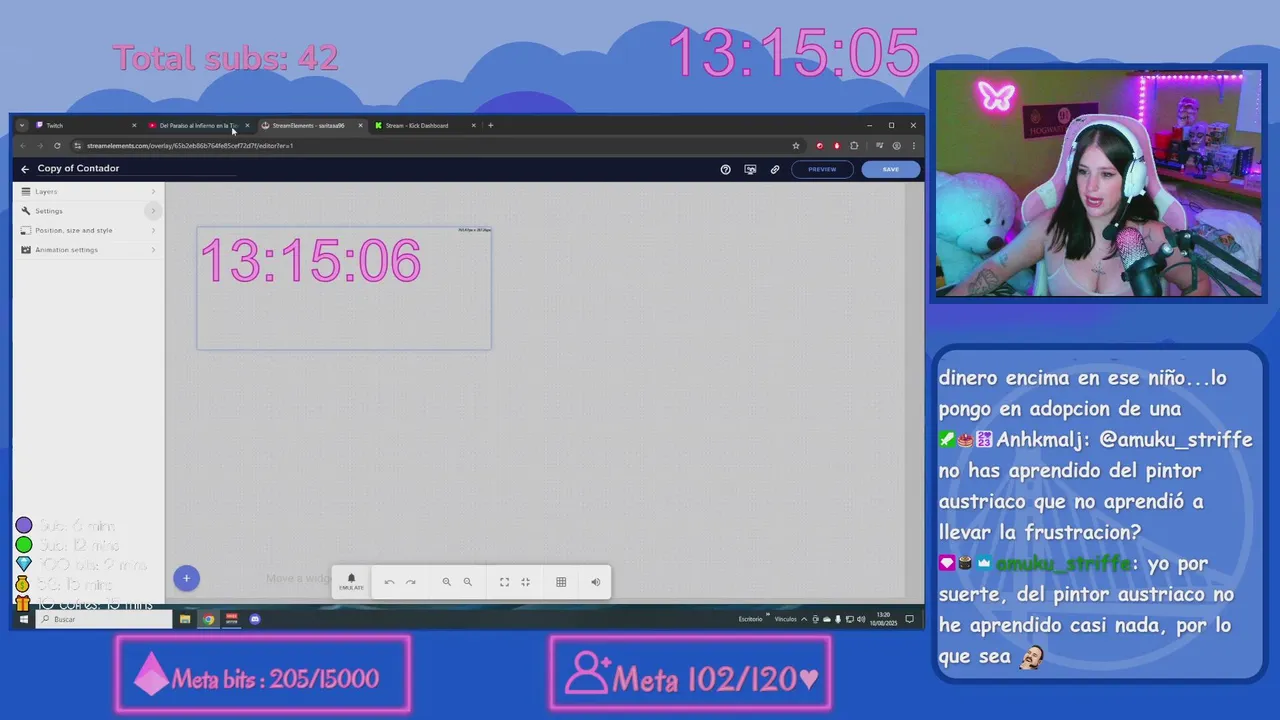
Task: Switch to the Twitch browser tab
Action: [85, 125]
